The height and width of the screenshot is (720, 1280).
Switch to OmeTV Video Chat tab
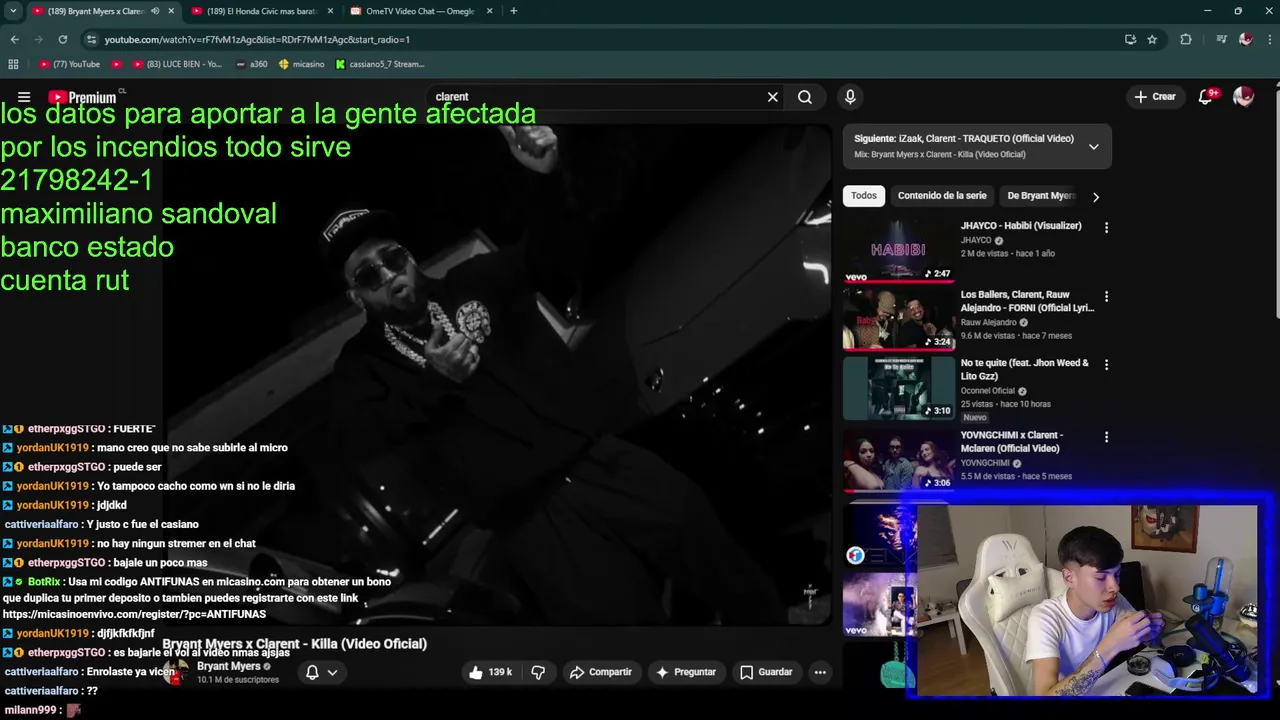point(420,11)
